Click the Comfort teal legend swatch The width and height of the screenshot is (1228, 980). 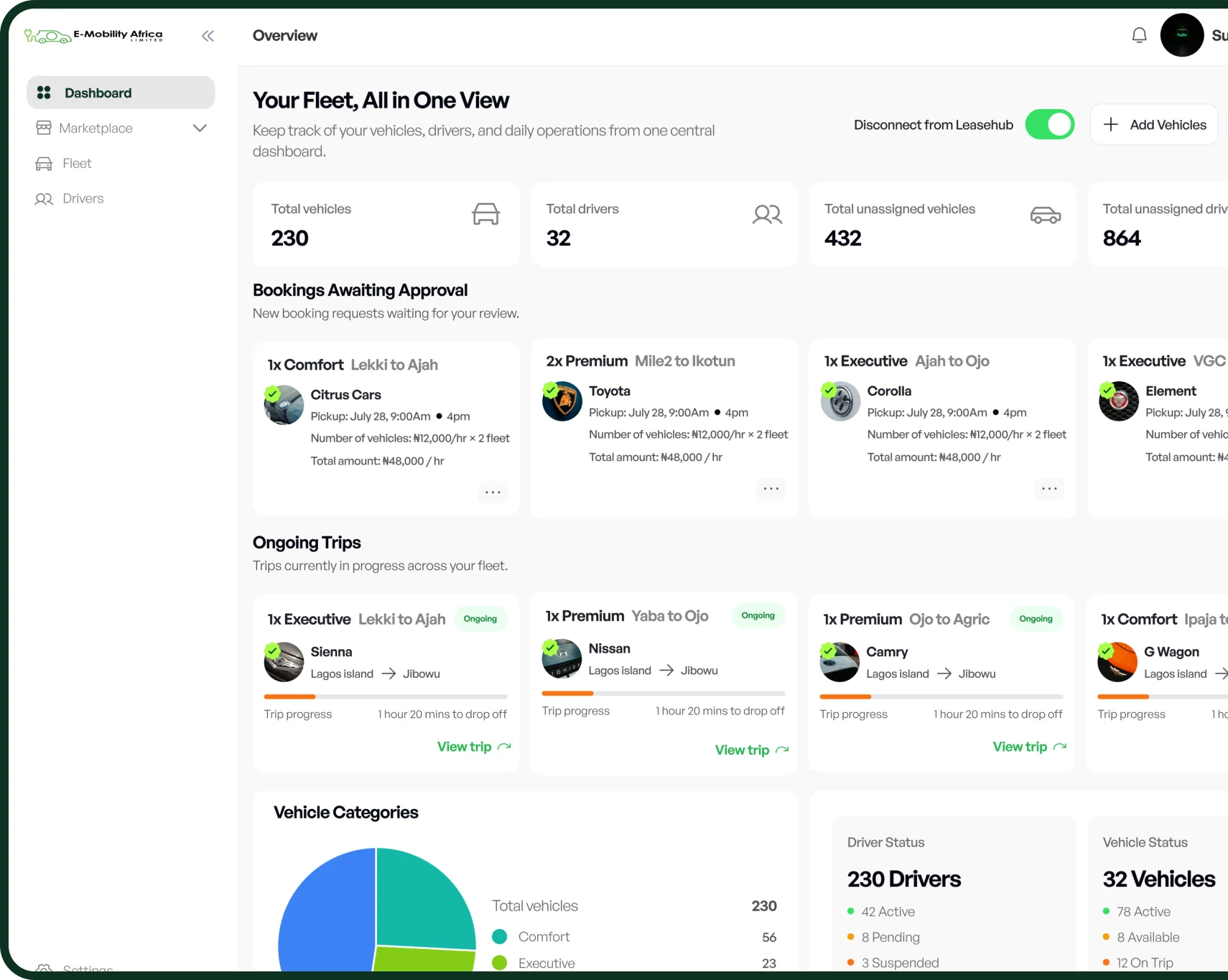[500, 936]
